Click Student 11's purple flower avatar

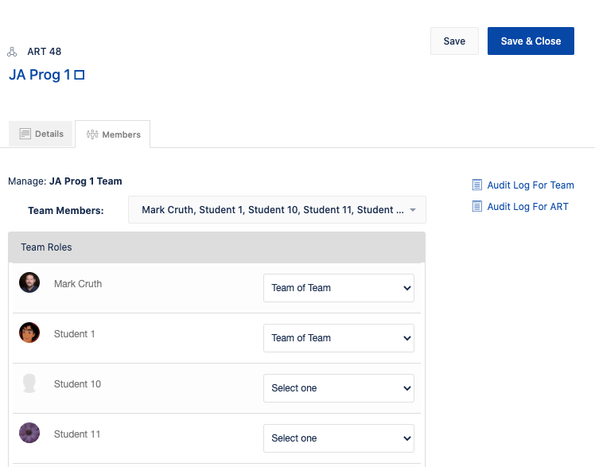click(x=29, y=433)
